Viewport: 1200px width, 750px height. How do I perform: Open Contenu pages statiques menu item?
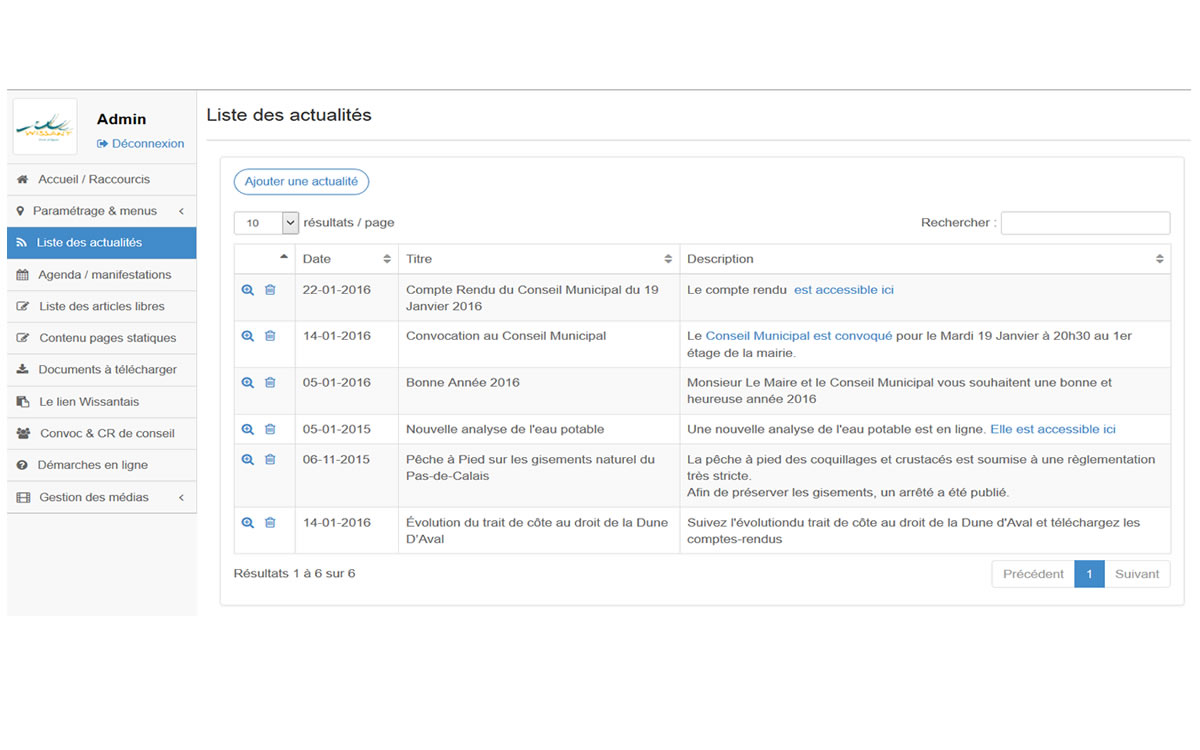pos(101,338)
